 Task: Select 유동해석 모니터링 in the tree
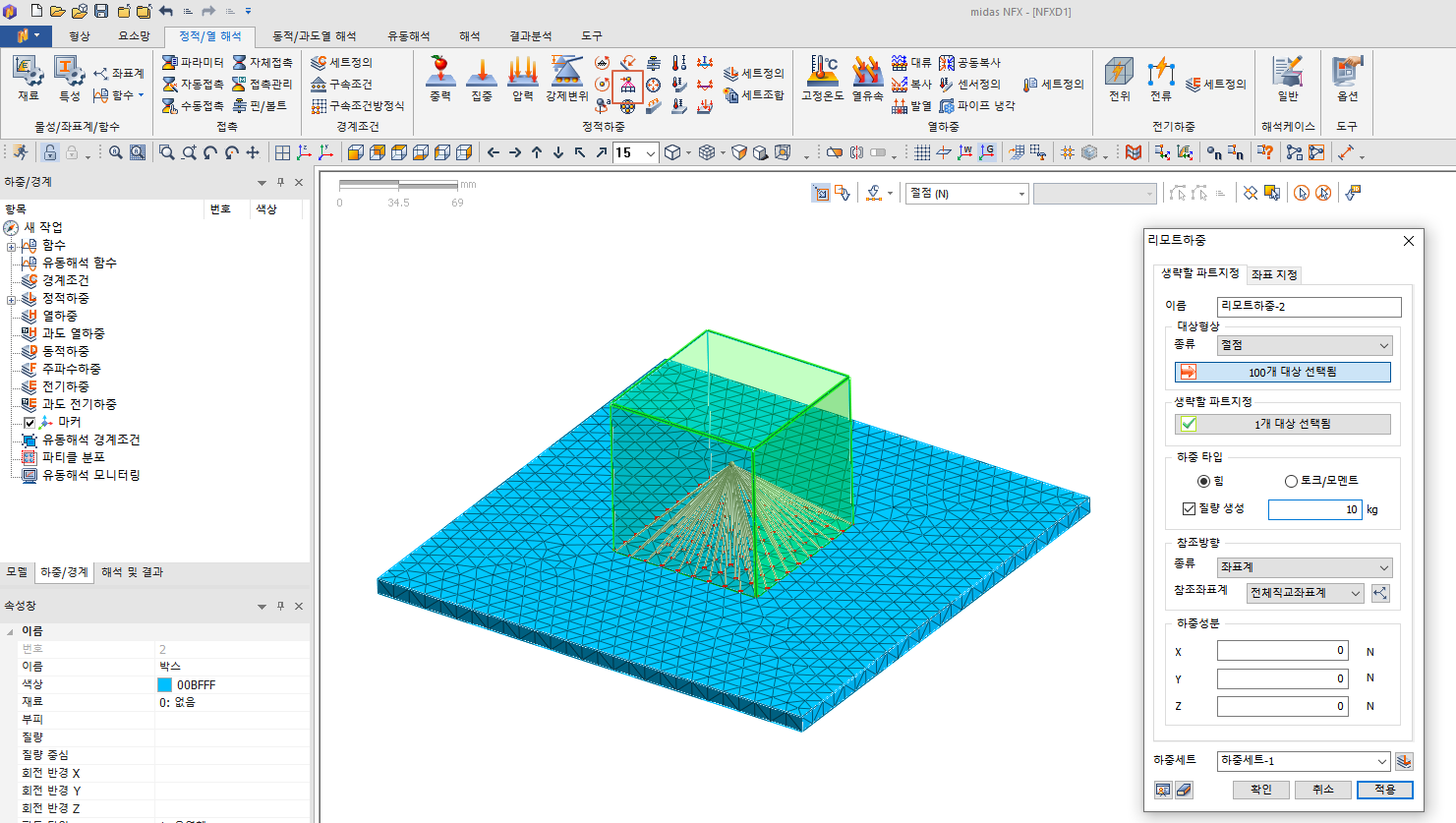point(90,475)
